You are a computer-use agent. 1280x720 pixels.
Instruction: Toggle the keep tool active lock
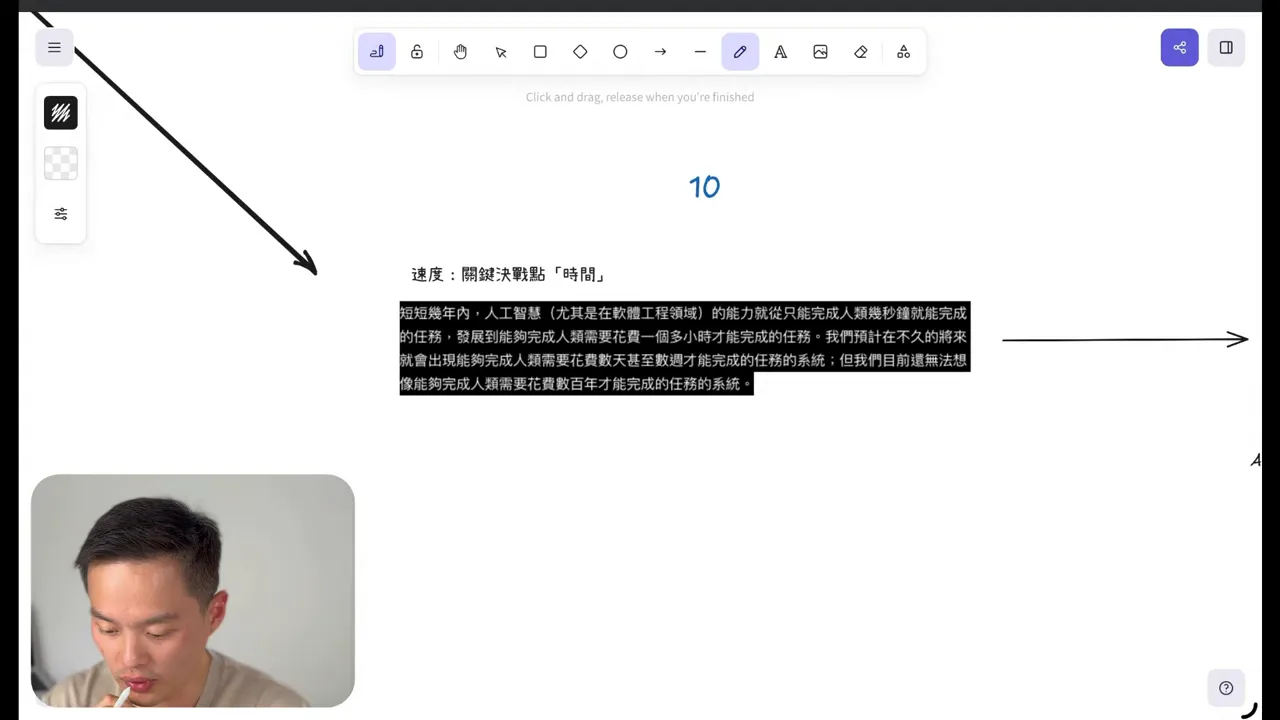(x=417, y=52)
